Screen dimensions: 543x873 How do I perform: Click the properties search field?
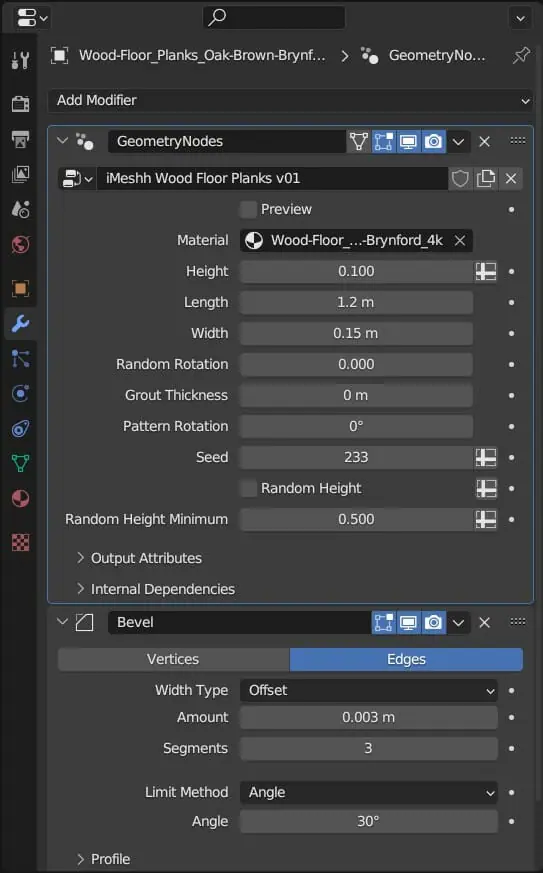[274, 18]
